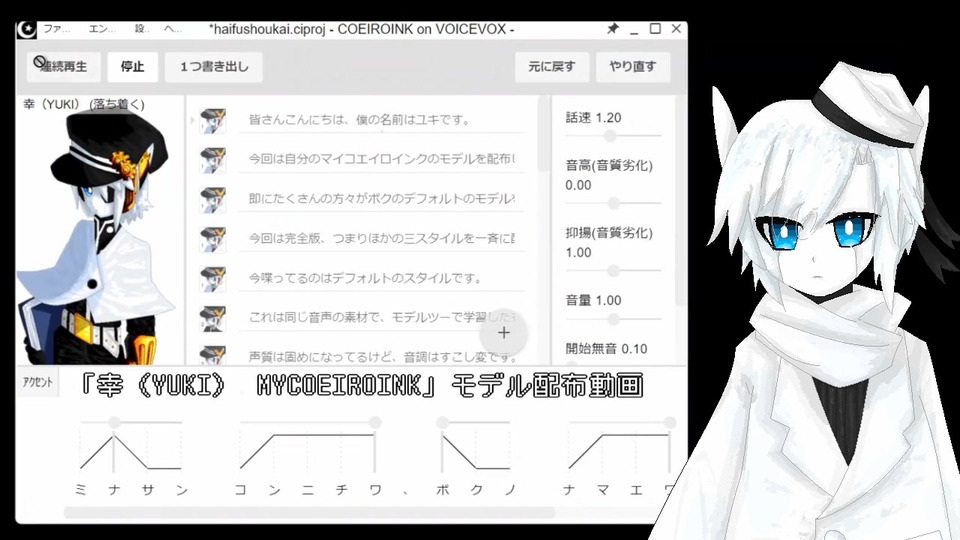Viewport: 960px width, 540px height.
Task: Click character icon beside 皆さんこんにちは line
Action: pos(213,120)
